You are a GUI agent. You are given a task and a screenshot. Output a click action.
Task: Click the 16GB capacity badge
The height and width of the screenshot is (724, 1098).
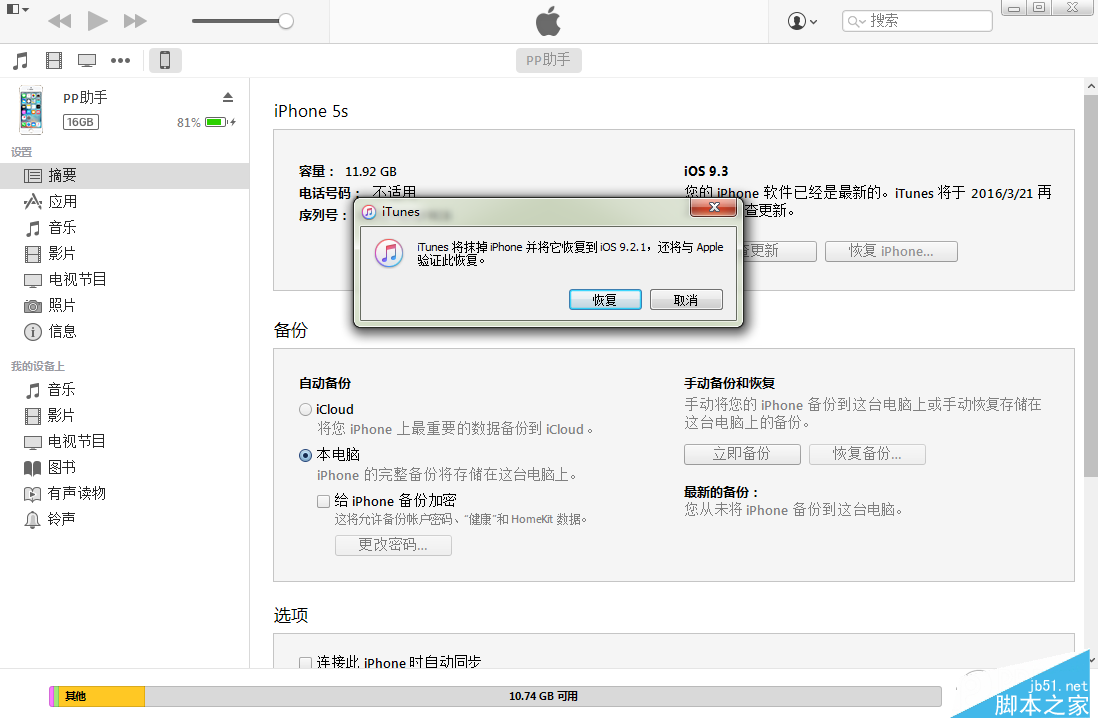coord(81,122)
